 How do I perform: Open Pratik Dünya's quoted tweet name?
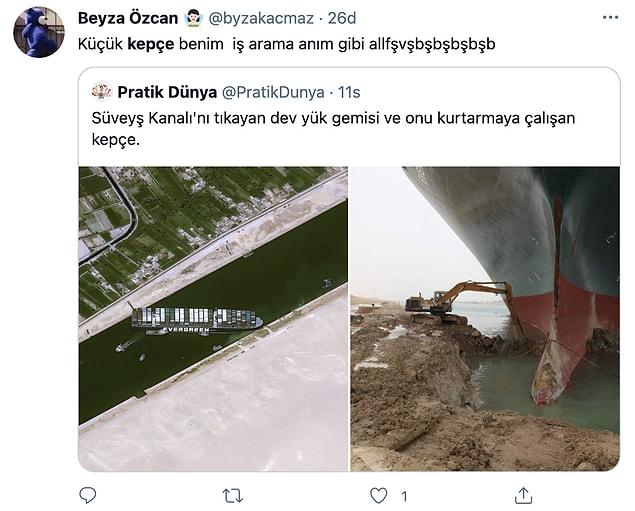[167, 92]
